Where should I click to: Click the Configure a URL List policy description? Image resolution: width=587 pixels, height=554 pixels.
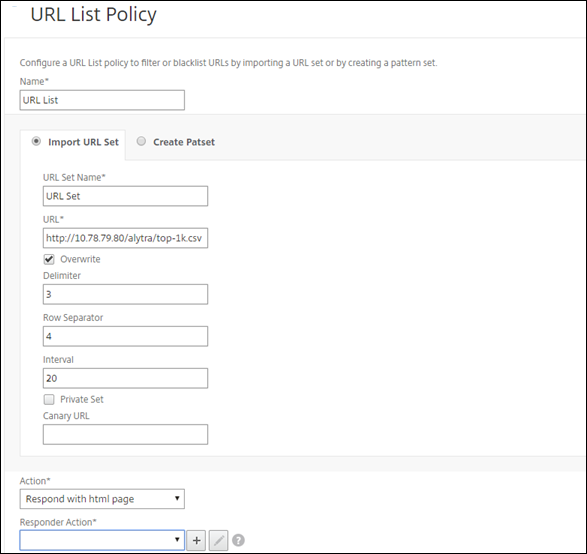(x=228, y=63)
